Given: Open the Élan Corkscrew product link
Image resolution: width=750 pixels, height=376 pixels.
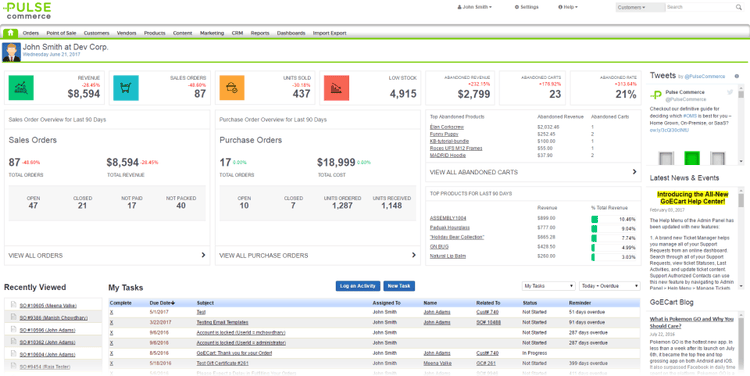Looking at the screenshot, I should coord(447,127).
